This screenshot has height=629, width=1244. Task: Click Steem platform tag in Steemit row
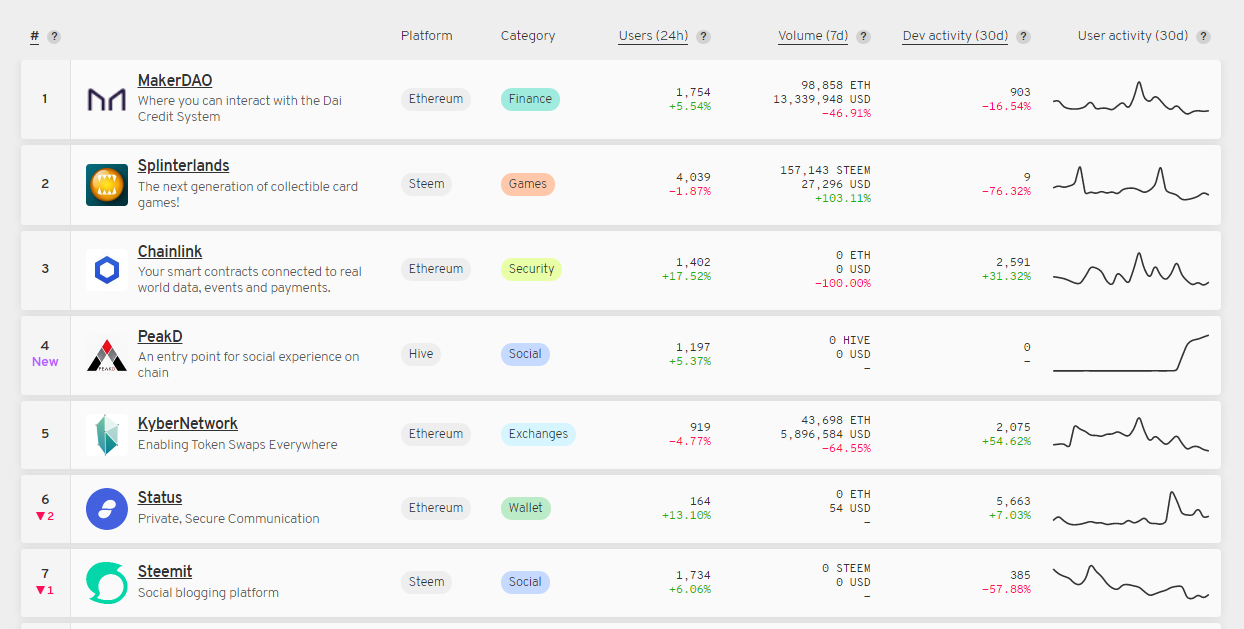pyautogui.click(x=427, y=582)
